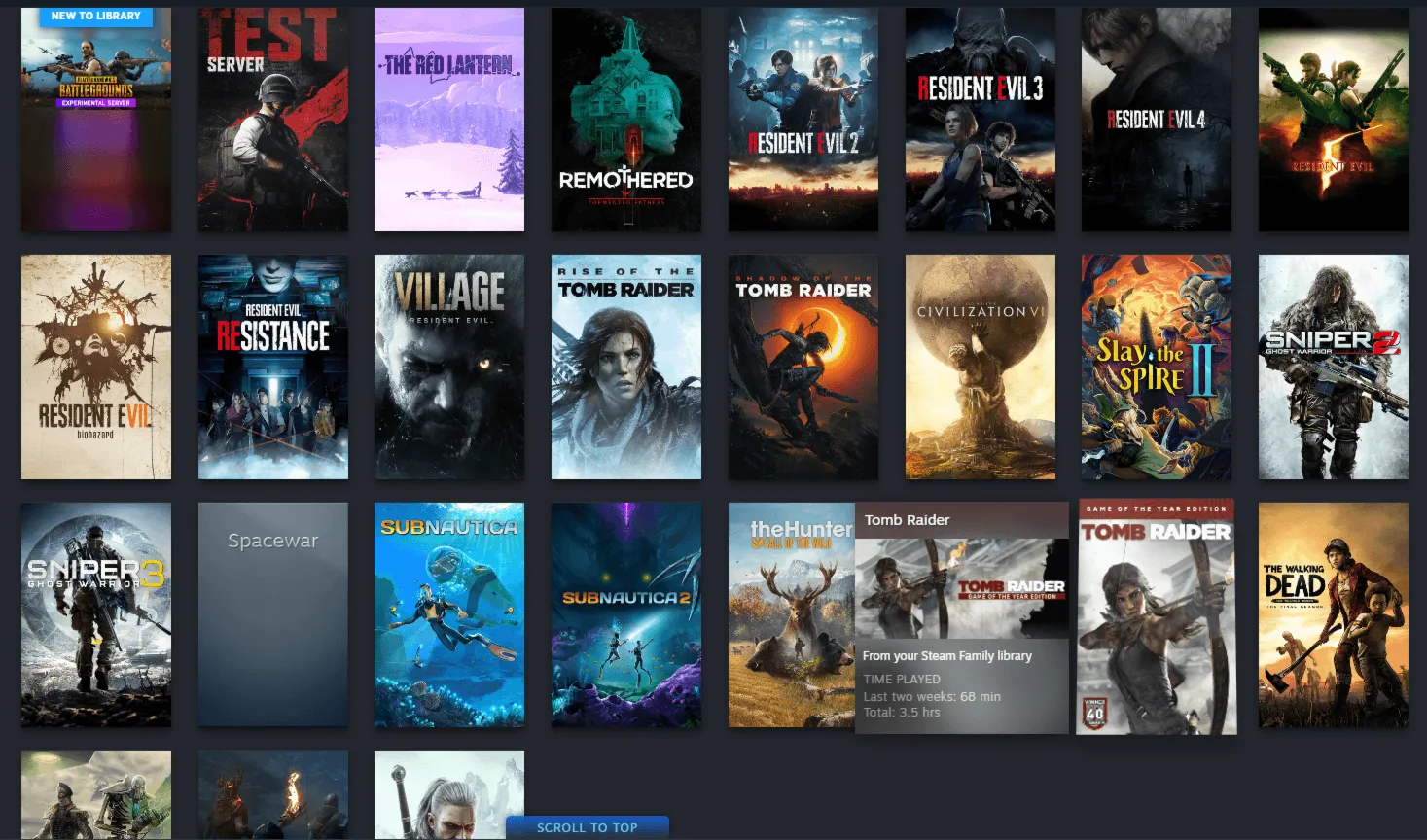The width and height of the screenshot is (1427, 840).
Task: Open Resident Evil Resistance tile
Action: click(273, 367)
